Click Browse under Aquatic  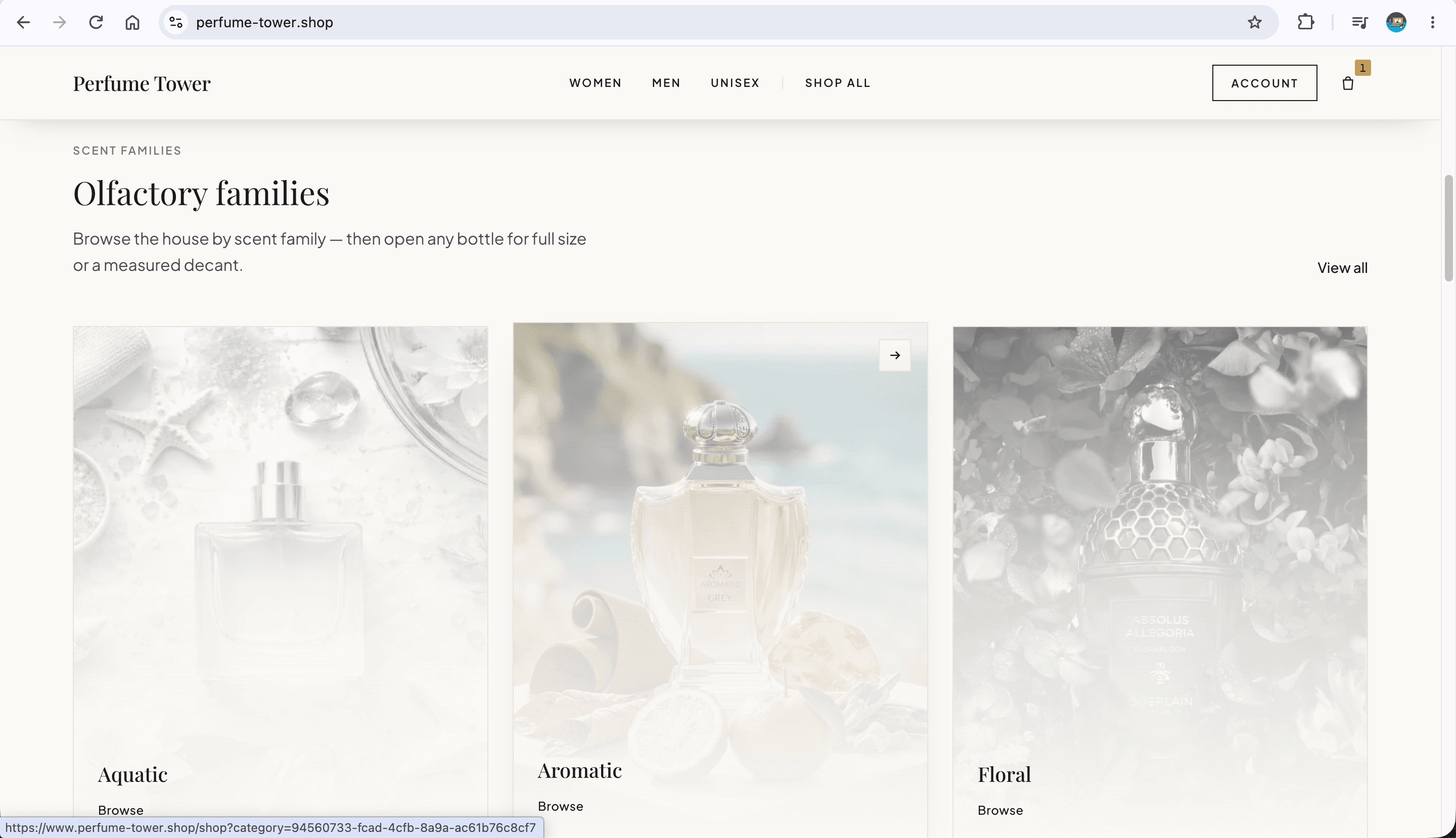(120, 810)
